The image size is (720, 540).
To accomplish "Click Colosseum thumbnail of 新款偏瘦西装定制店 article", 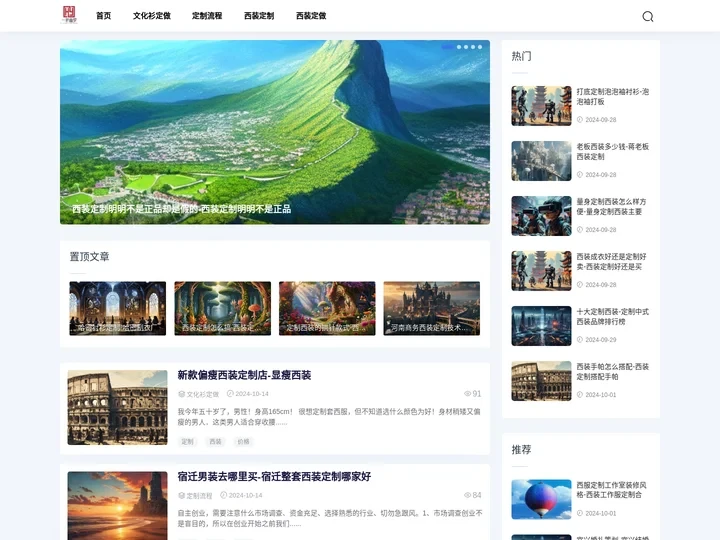I will (x=117, y=407).
